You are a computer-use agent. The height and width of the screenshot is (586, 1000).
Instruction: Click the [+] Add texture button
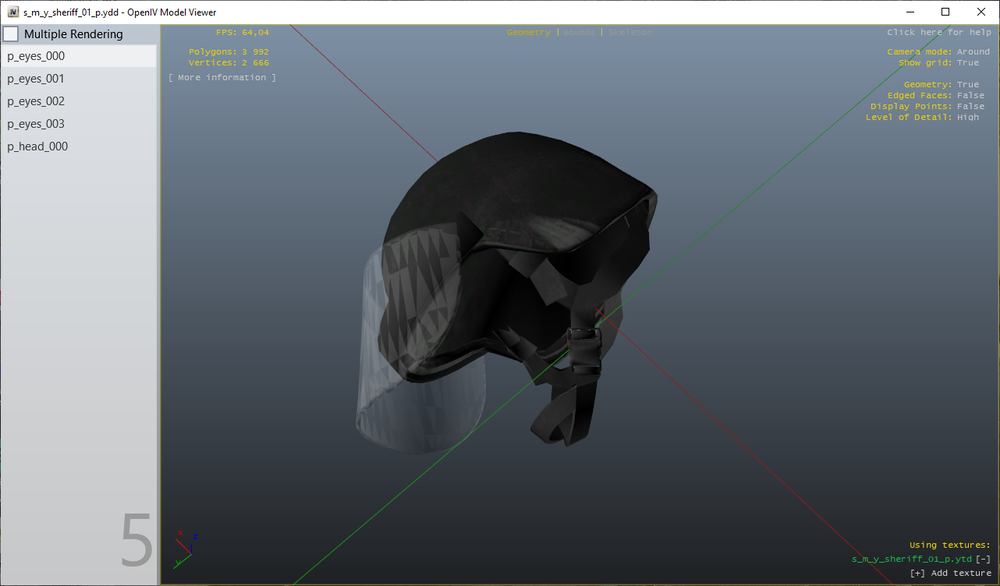coord(950,573)
